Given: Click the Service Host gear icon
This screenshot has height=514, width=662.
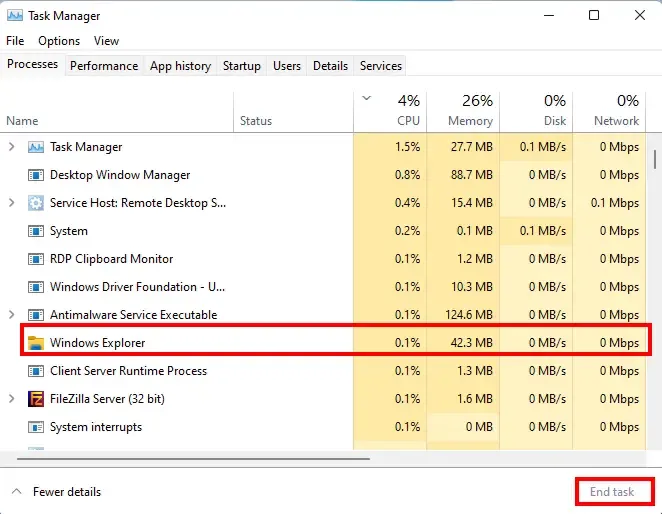Looking at the screenshot, I should click(36, 203).
